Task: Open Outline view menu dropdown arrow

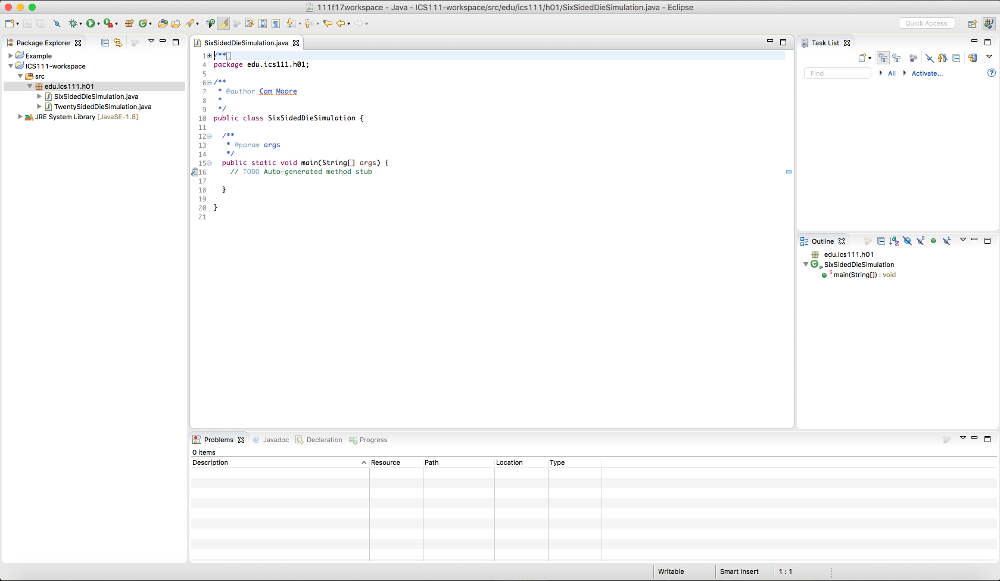Action: pos(962,241)
